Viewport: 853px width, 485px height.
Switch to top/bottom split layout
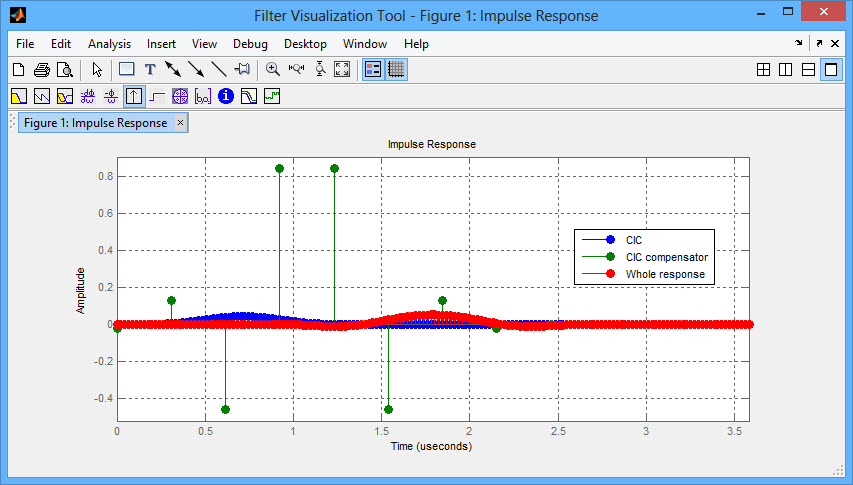click(x=808, y=70)
